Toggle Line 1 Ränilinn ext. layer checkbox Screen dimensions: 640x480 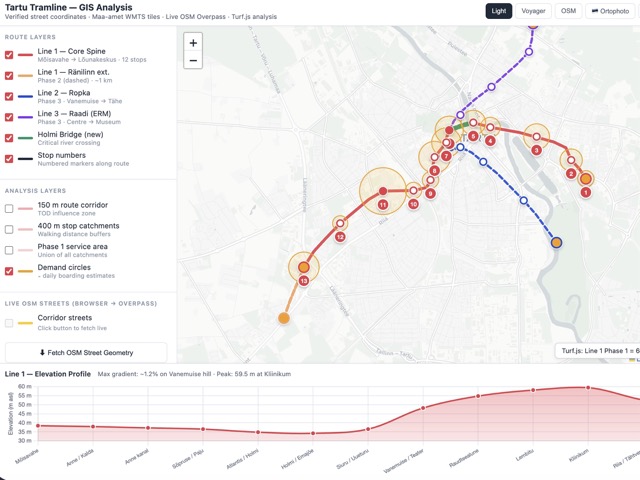pyautogui.click(x=9, y=76)
